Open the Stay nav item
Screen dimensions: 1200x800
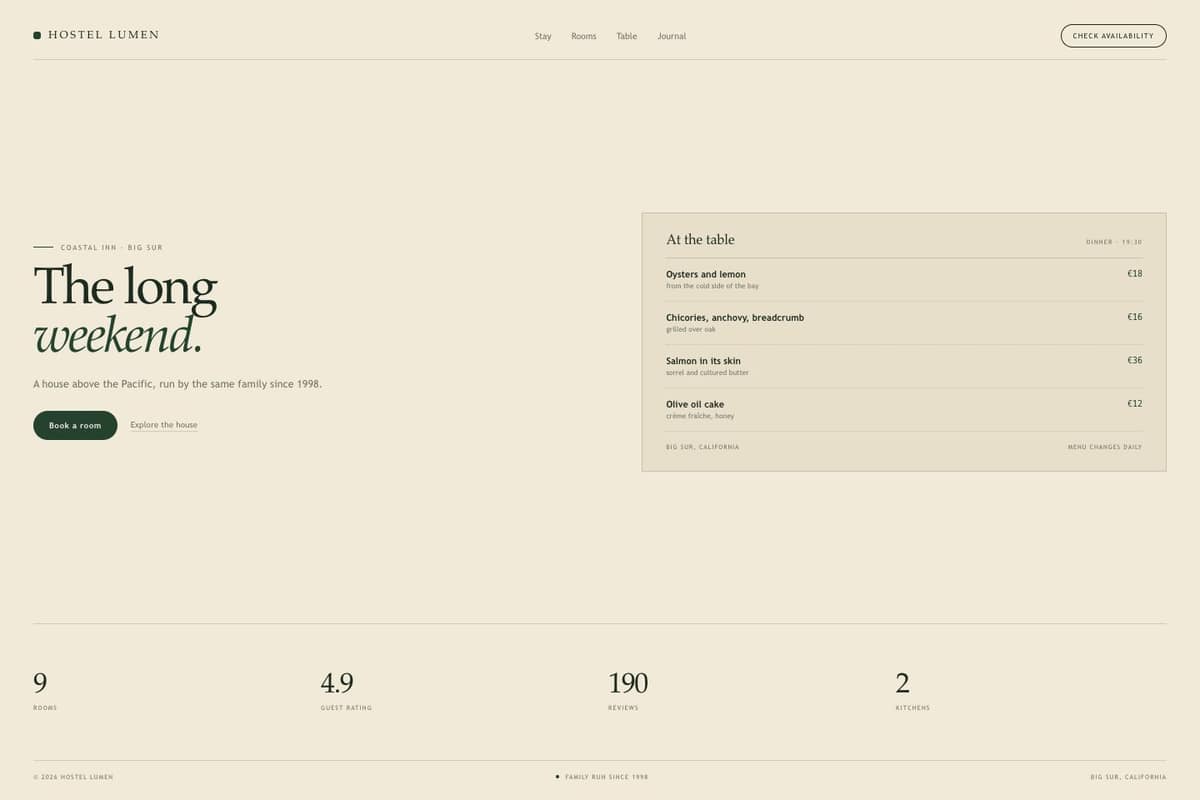[543, 36]
